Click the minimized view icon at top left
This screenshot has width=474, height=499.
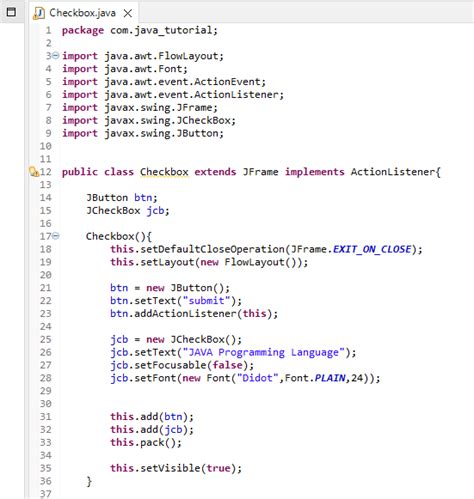click(x=11, y=12)
